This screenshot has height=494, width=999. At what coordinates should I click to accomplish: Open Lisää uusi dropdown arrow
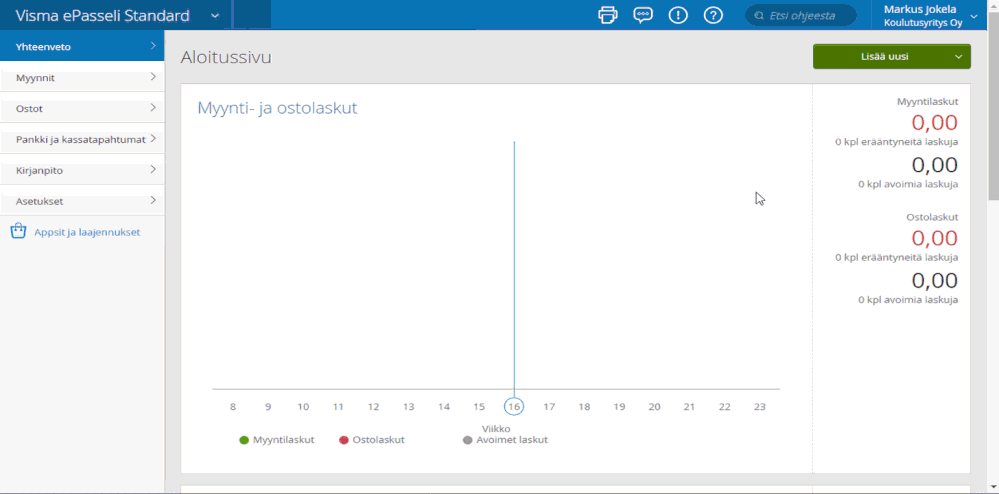(958, 57)
